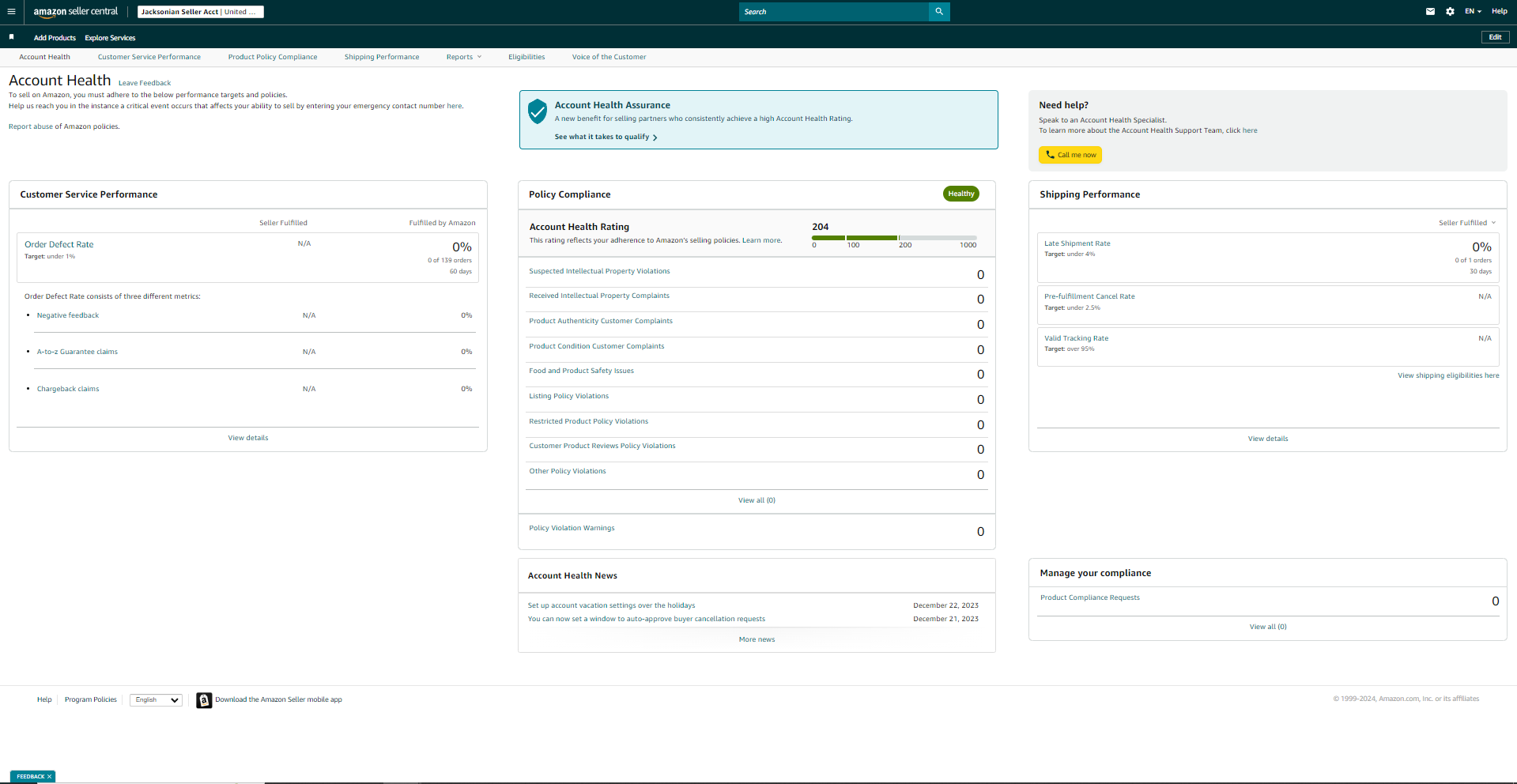Open Listing Policy Violations
The width and height of the screenshot is (1517, 784).
coord(569,396)
